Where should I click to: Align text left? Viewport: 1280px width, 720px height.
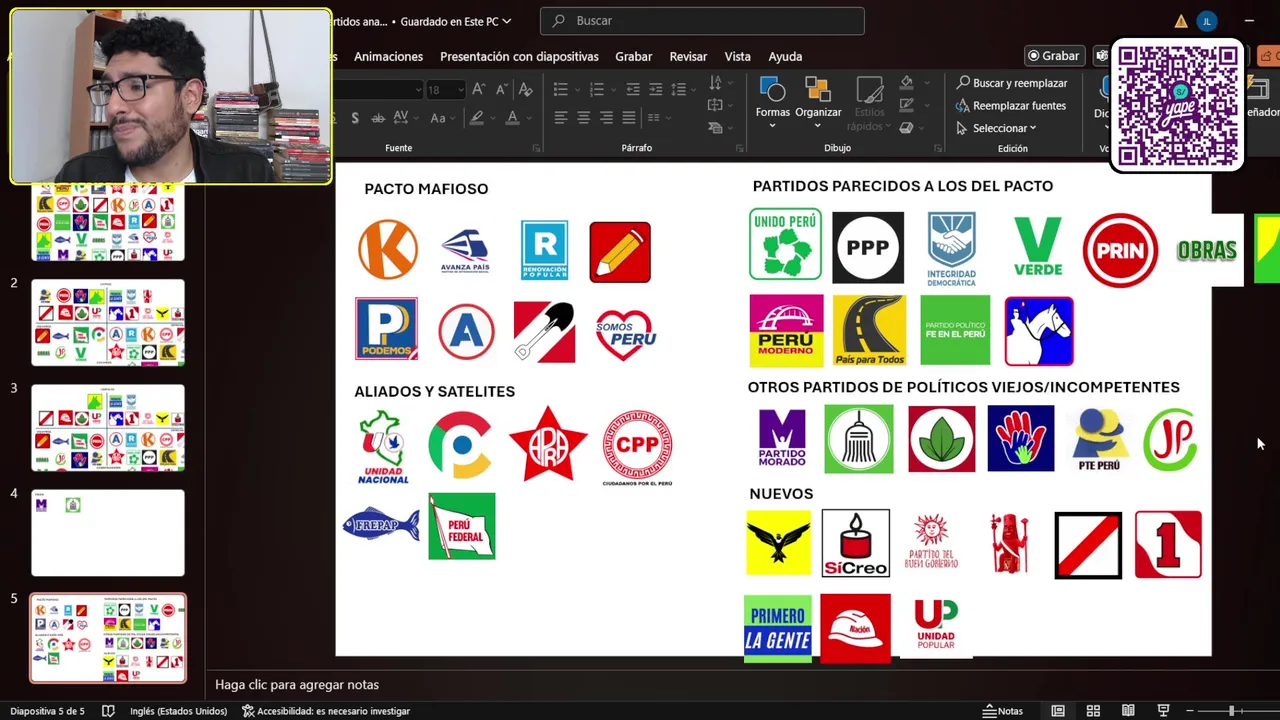560,118
